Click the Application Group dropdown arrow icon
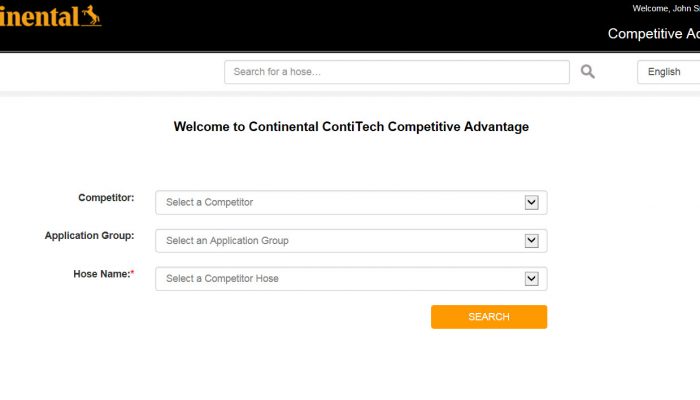 [532, 240]
